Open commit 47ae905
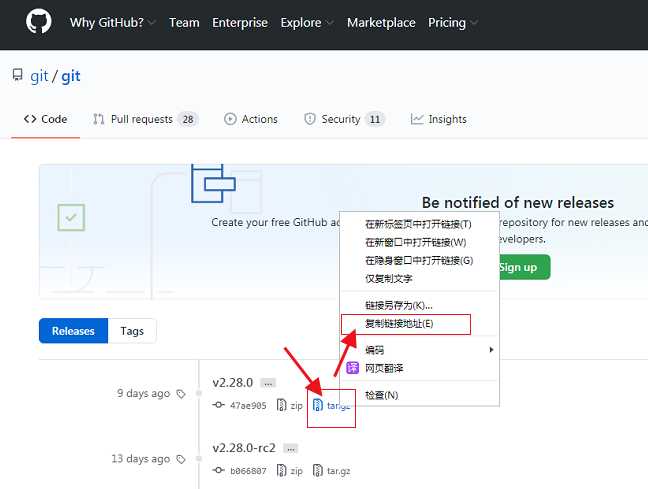The width and height of the screenshot is (648, 489). tap(248, 406)
